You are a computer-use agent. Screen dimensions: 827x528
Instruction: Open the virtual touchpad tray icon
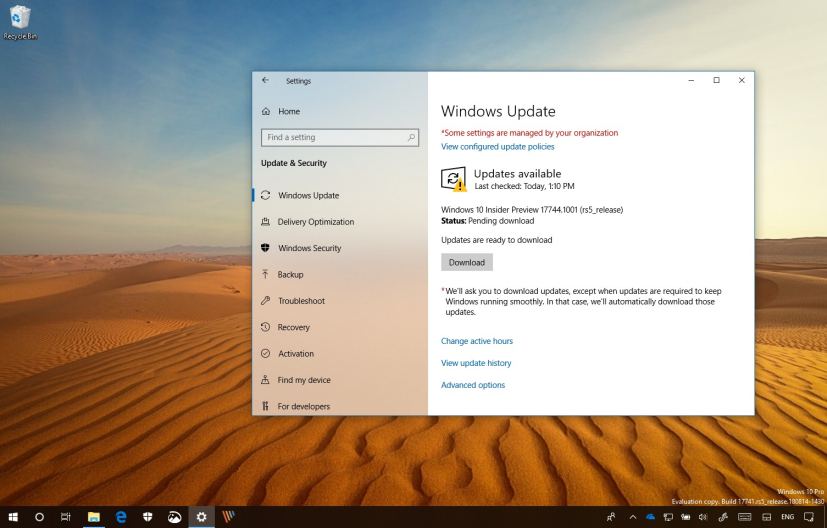click(767, 517)
